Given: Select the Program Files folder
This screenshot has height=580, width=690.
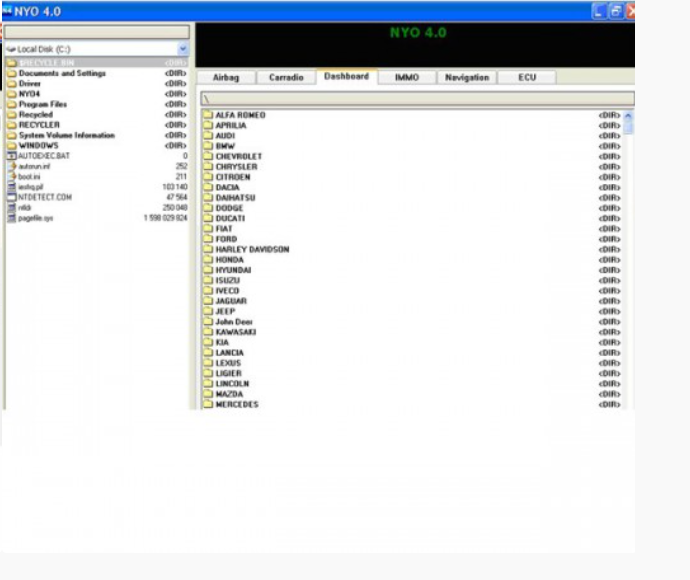Looking at the screenshot, I should 97,104.
